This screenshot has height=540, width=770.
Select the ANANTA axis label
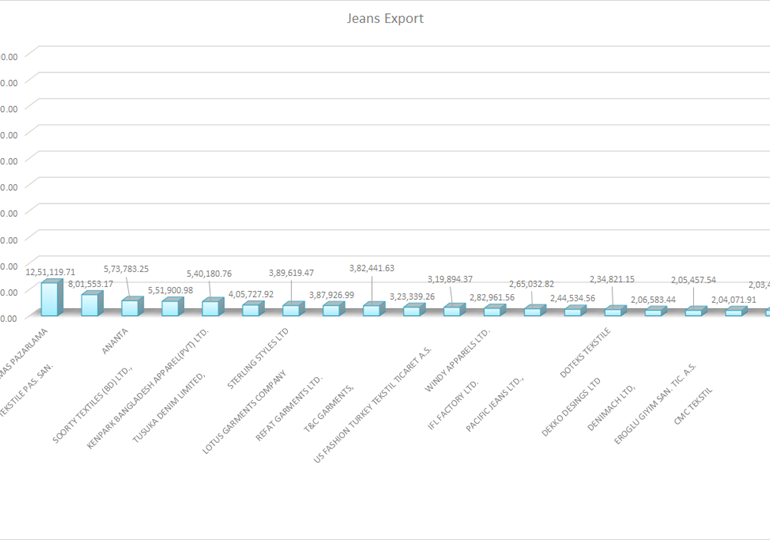(x=114, y=341)
